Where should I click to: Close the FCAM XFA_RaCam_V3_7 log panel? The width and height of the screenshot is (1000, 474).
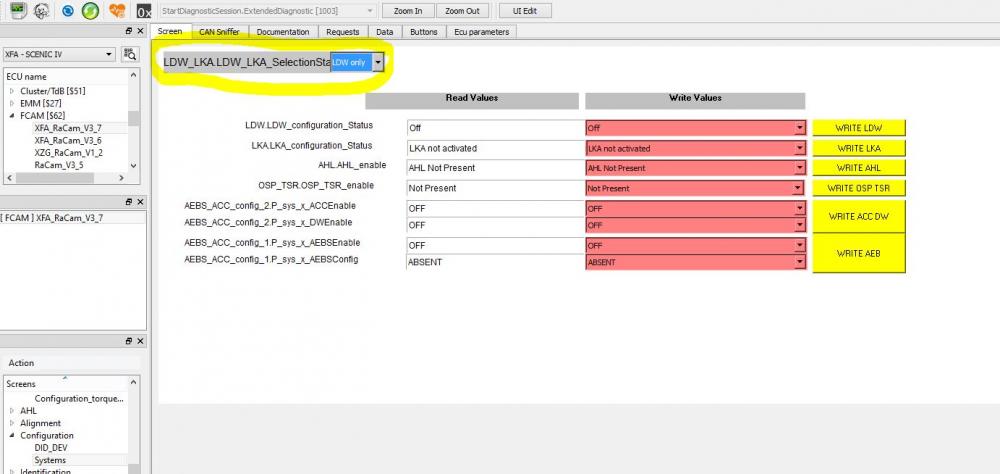tap(140, 202)
